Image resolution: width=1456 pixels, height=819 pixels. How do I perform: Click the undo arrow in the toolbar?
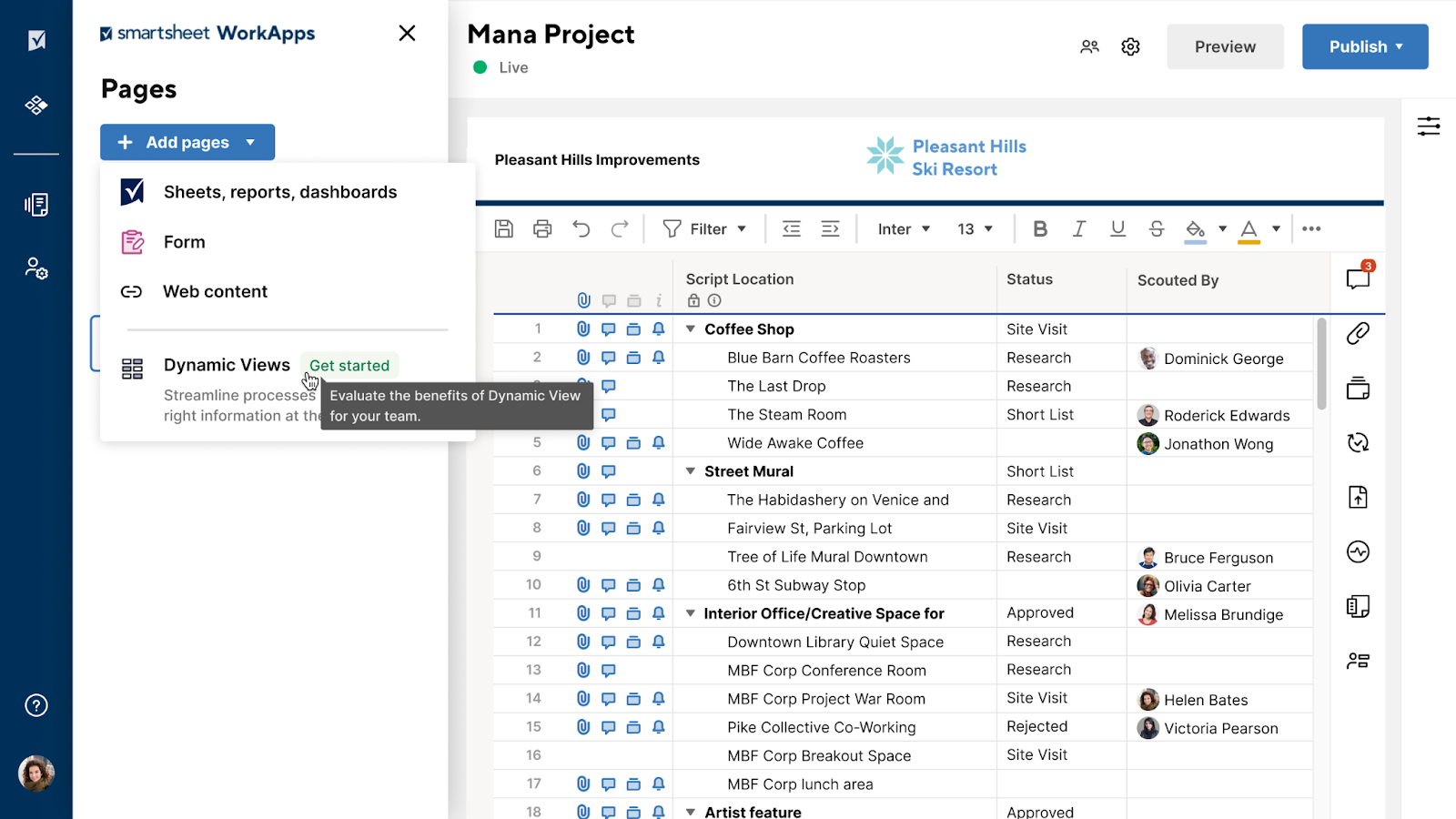(581, 228)
